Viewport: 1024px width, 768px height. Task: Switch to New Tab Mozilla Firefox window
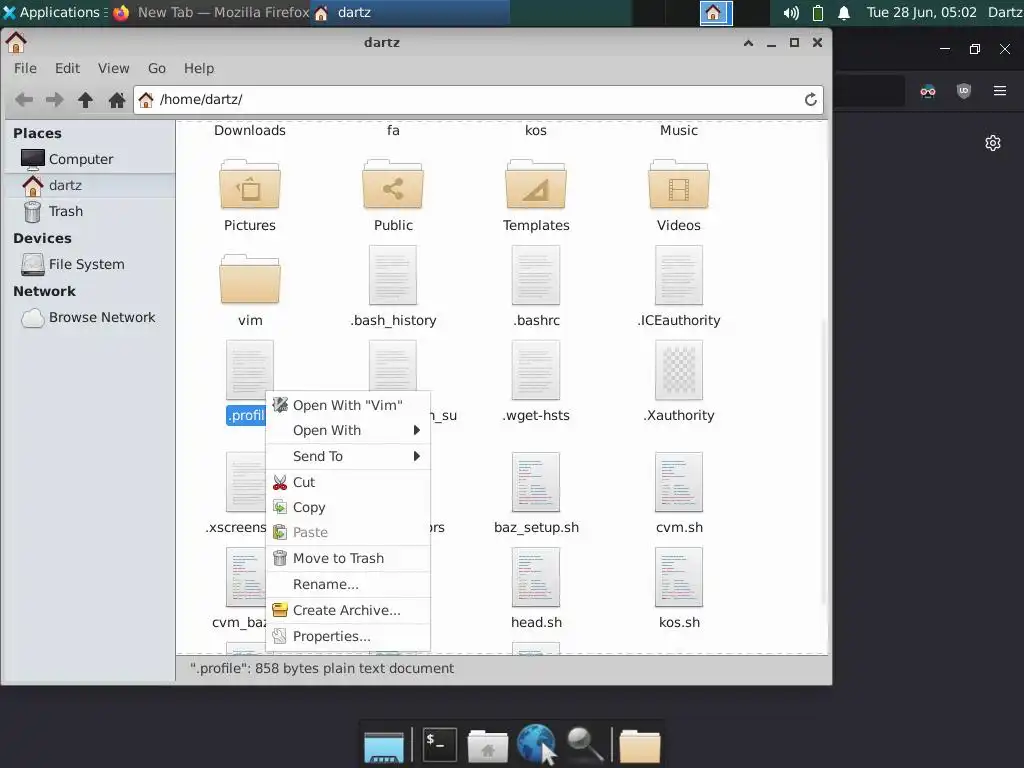[211, 12]
